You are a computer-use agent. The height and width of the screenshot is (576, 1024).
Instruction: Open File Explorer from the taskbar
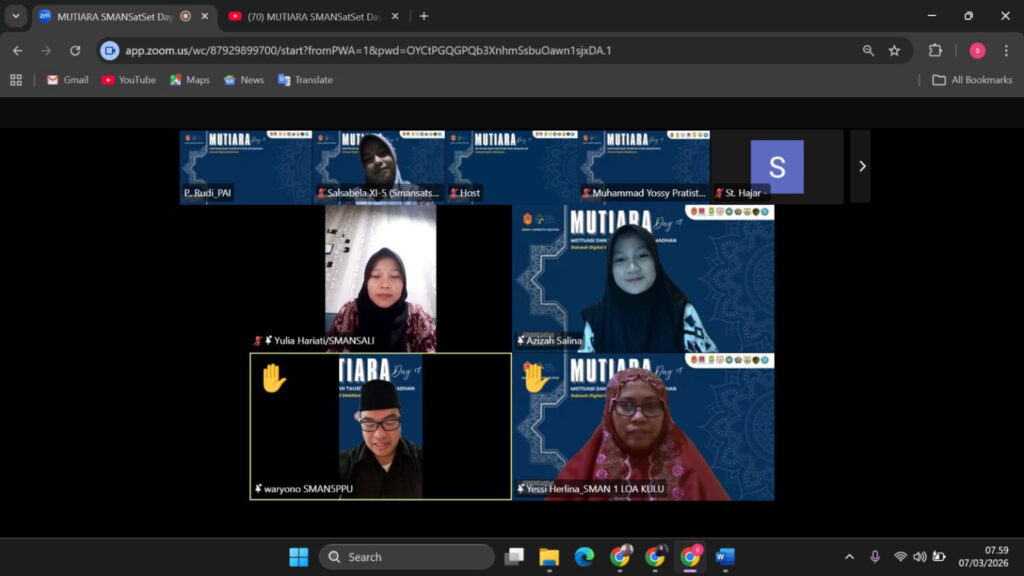coord(548,557)
